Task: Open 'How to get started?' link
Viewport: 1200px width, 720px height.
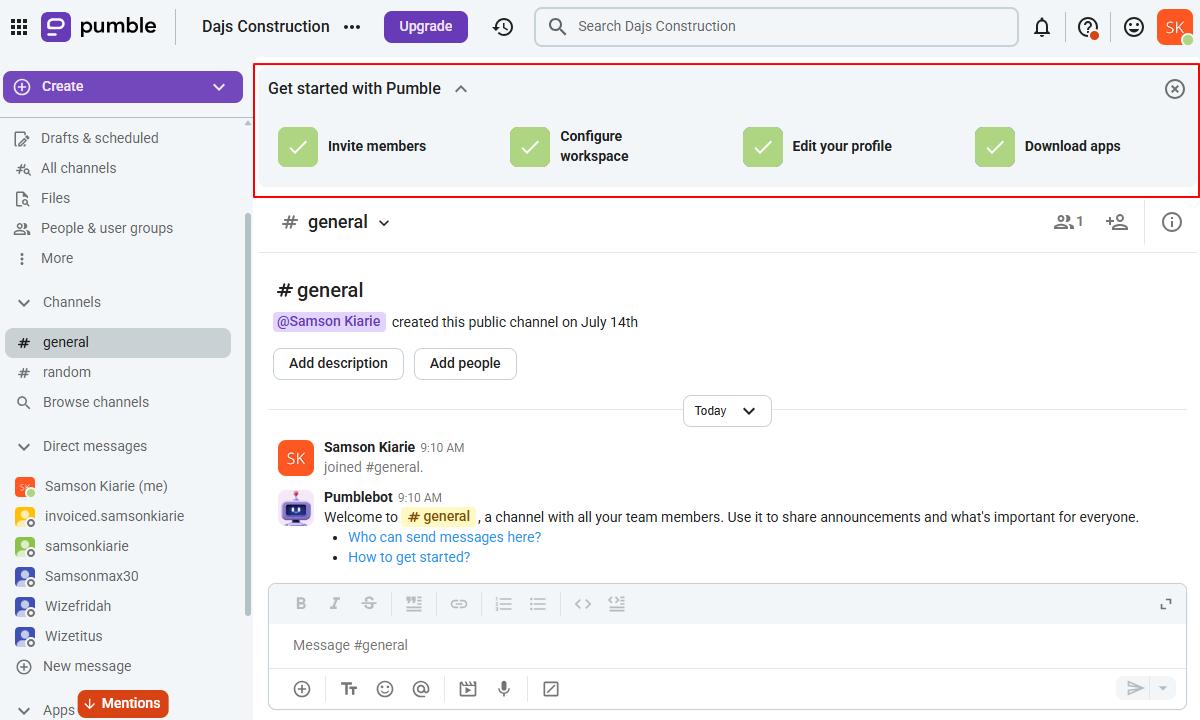Action: pyautogui.click(x=409, y=557)
